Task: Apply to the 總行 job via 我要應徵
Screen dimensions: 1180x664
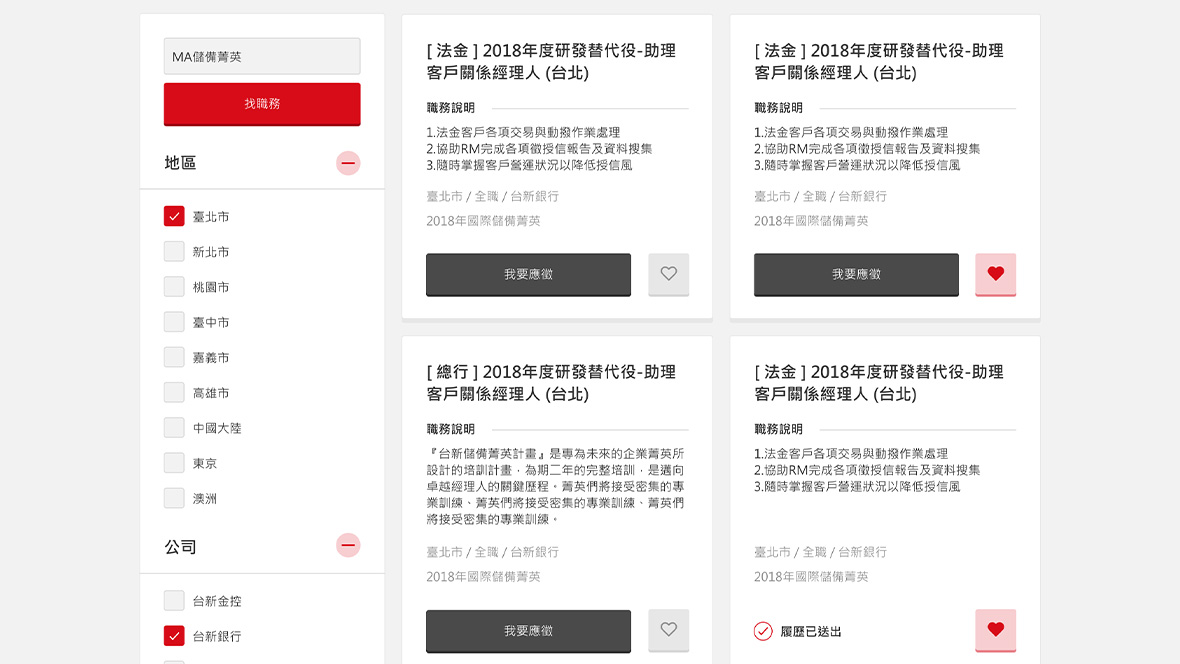Action: pos(528,631)
